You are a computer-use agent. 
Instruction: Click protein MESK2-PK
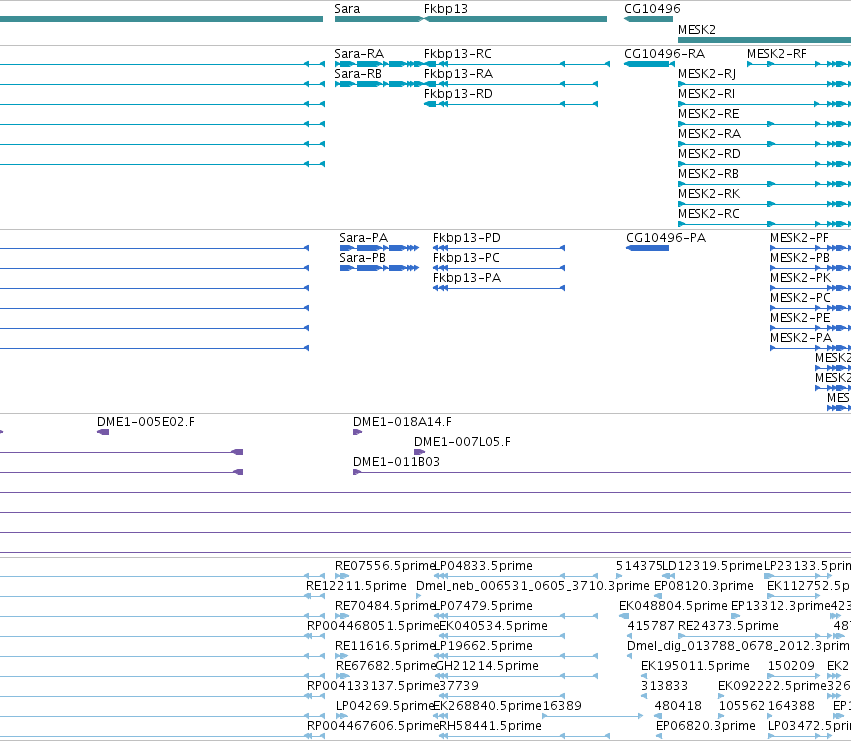[x=810, y=288]
